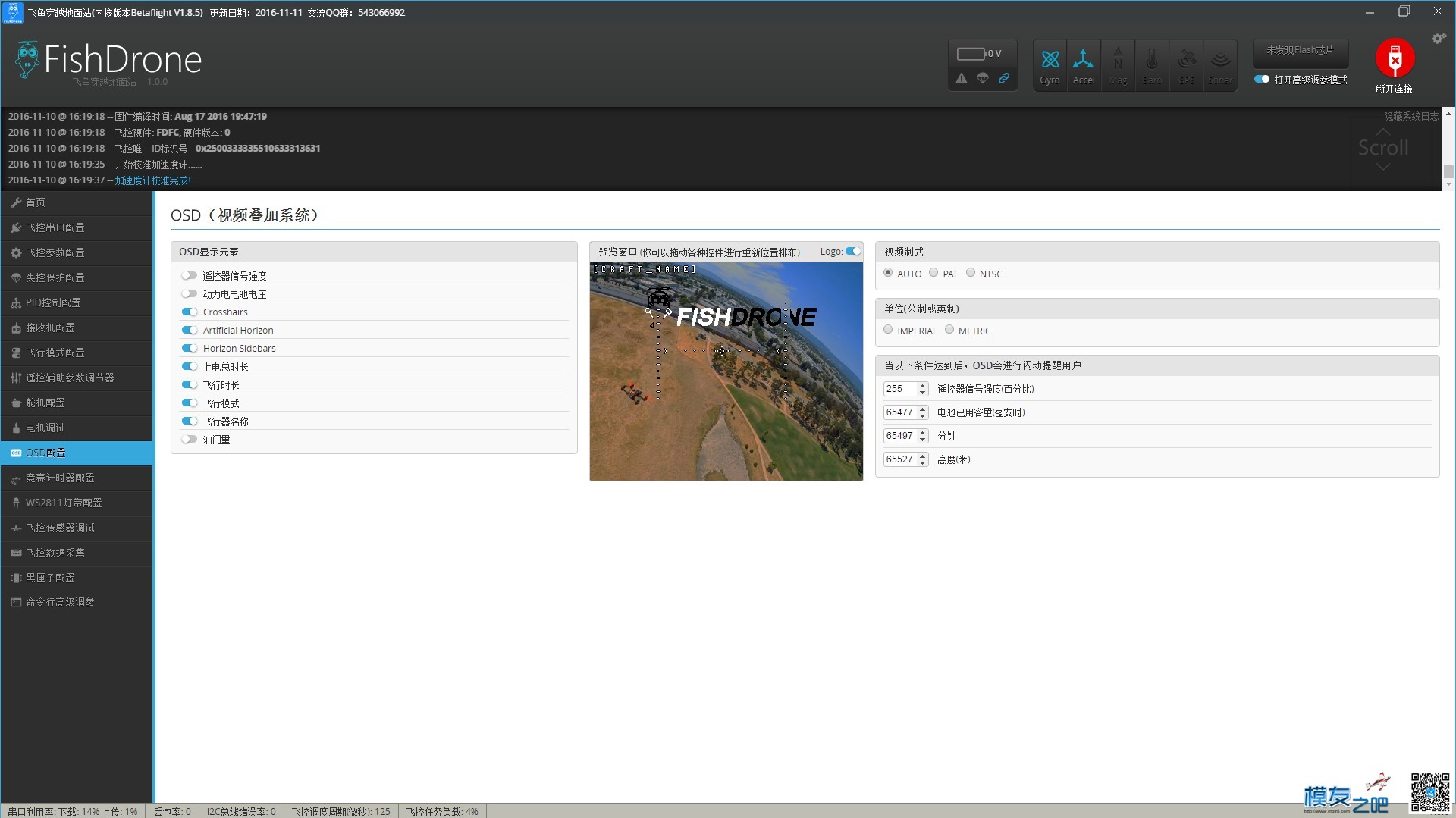
Task: Toggle 遥控器信号强度 OSD element
Action: coord(190,276)
